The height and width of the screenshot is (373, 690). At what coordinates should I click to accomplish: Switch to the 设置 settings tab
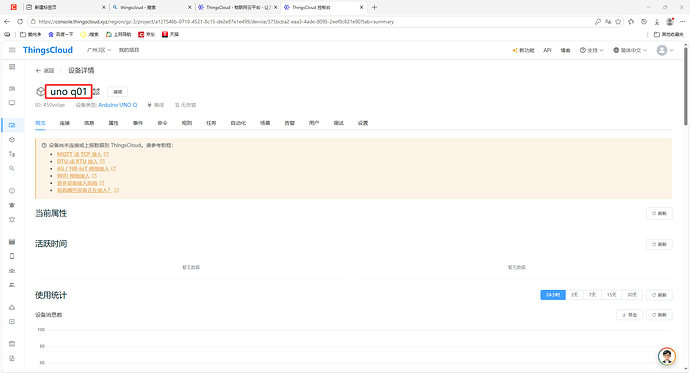pos(363,123)
